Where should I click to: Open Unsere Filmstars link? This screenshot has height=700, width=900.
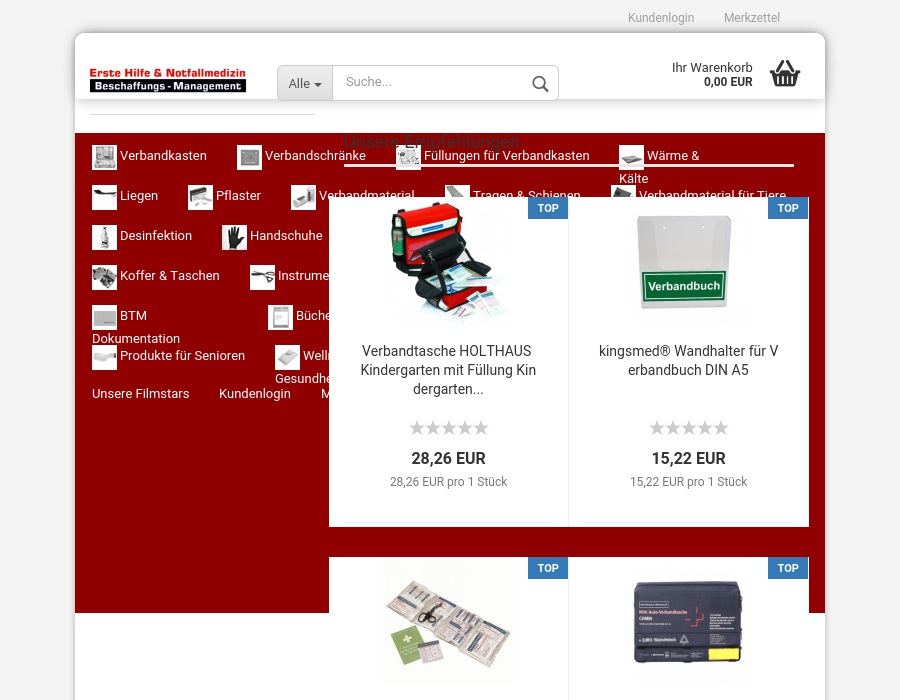point(140,394)
